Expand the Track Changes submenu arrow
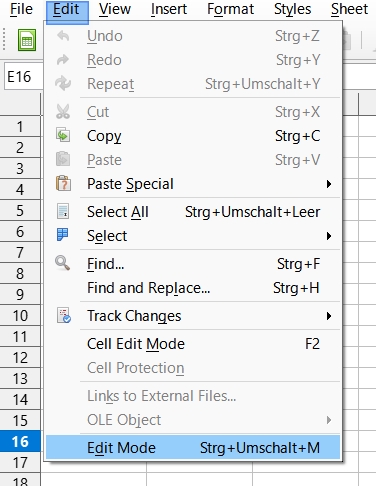The height and width of the screenshot is (486, 376). tap(329, 316)
